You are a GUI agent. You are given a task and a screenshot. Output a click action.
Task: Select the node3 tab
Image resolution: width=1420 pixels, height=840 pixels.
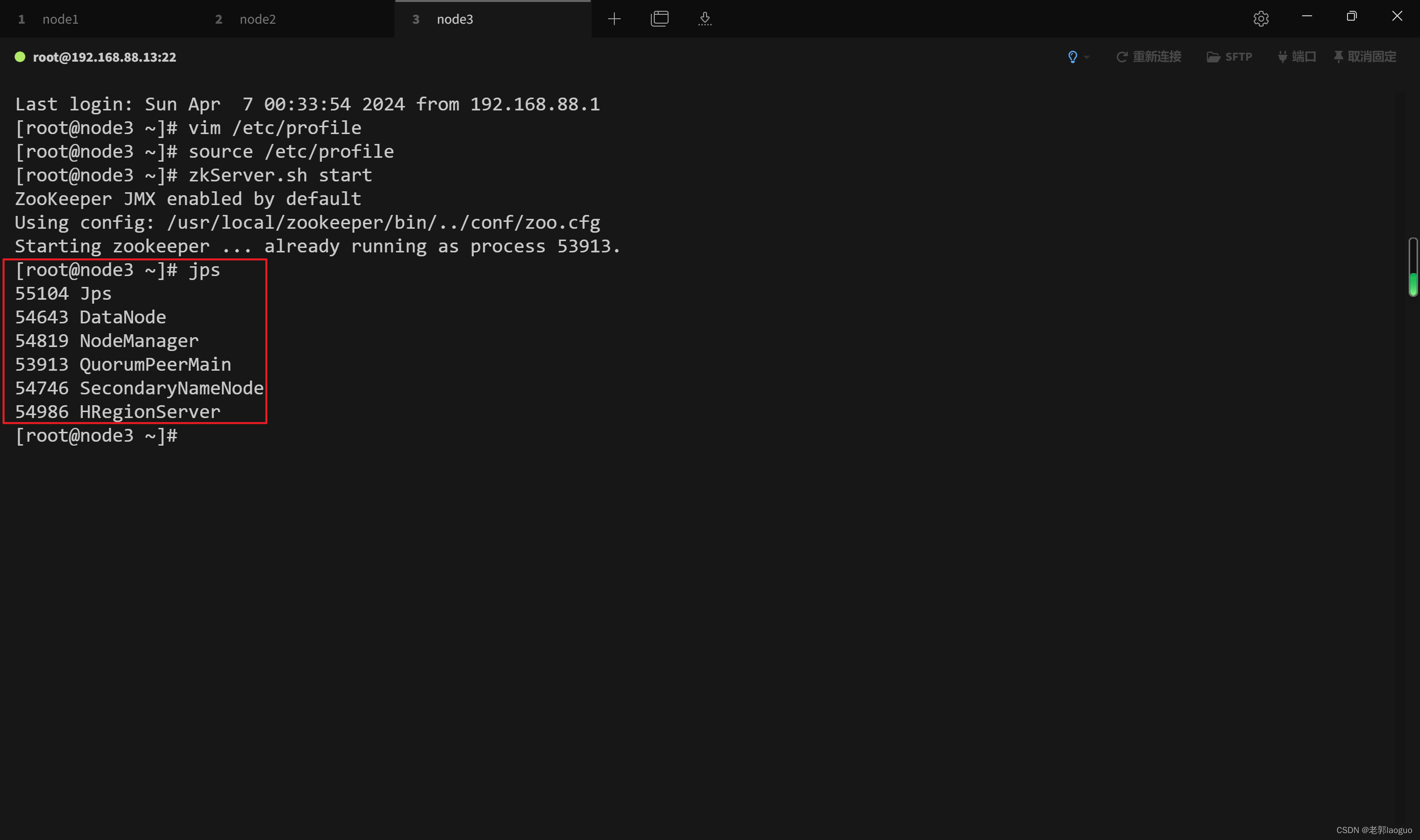pos(455,19)
